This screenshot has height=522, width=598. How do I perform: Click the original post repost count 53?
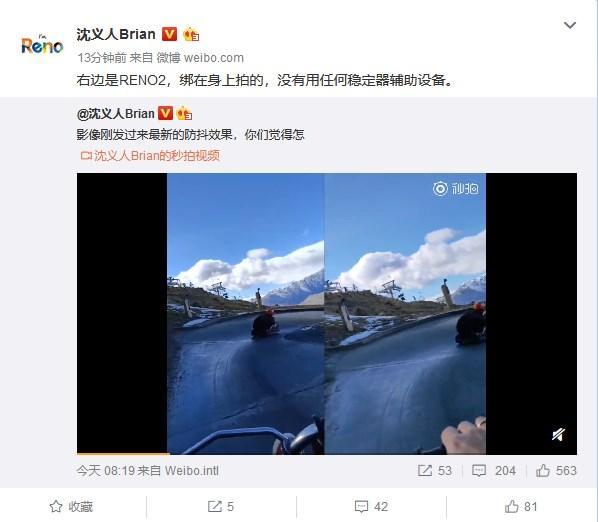pyautogui.click(x=435, y=471)
